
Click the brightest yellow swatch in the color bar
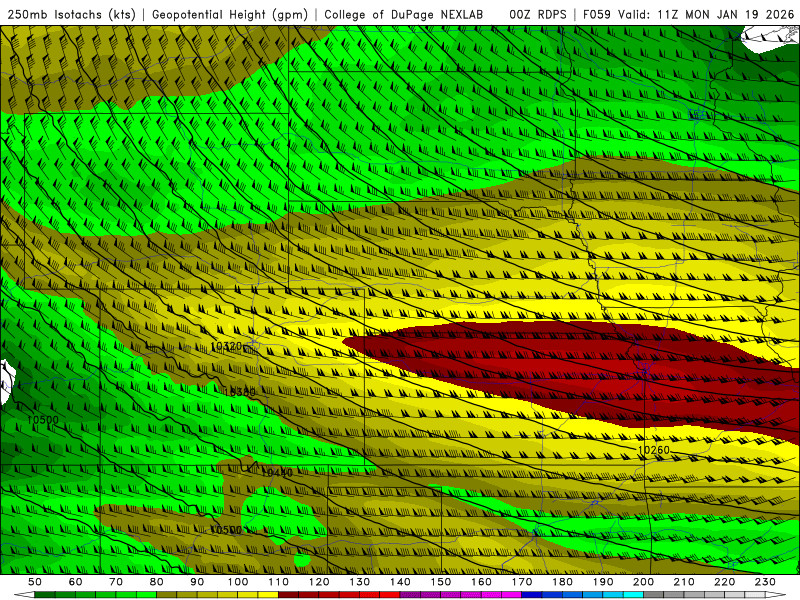tap(268, 595)
